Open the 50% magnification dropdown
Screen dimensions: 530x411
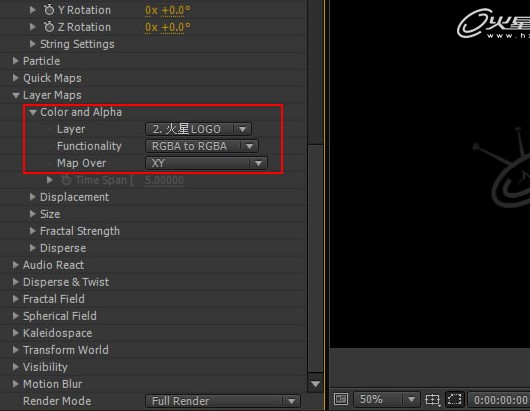(x=387, y=400)
